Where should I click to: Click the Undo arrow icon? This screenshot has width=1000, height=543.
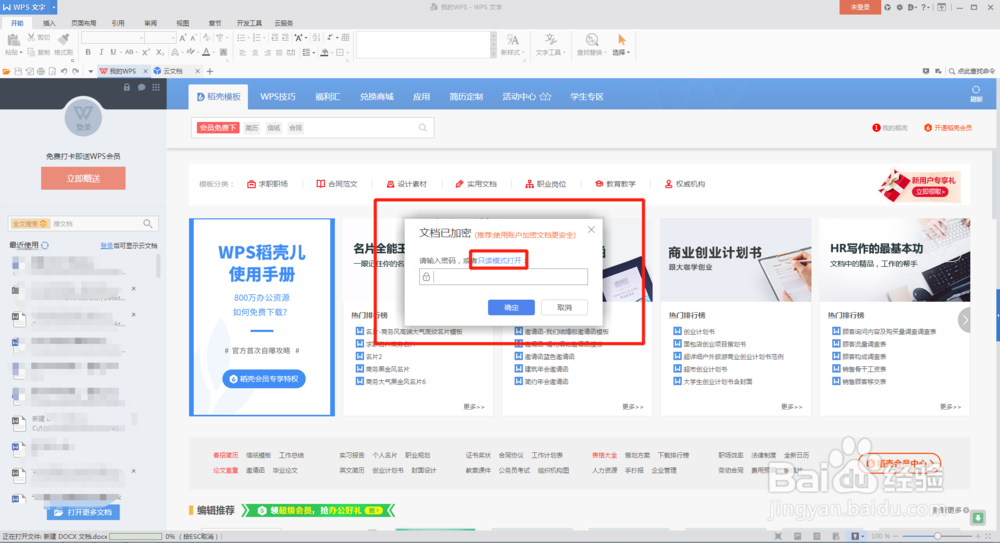point(64,71)
